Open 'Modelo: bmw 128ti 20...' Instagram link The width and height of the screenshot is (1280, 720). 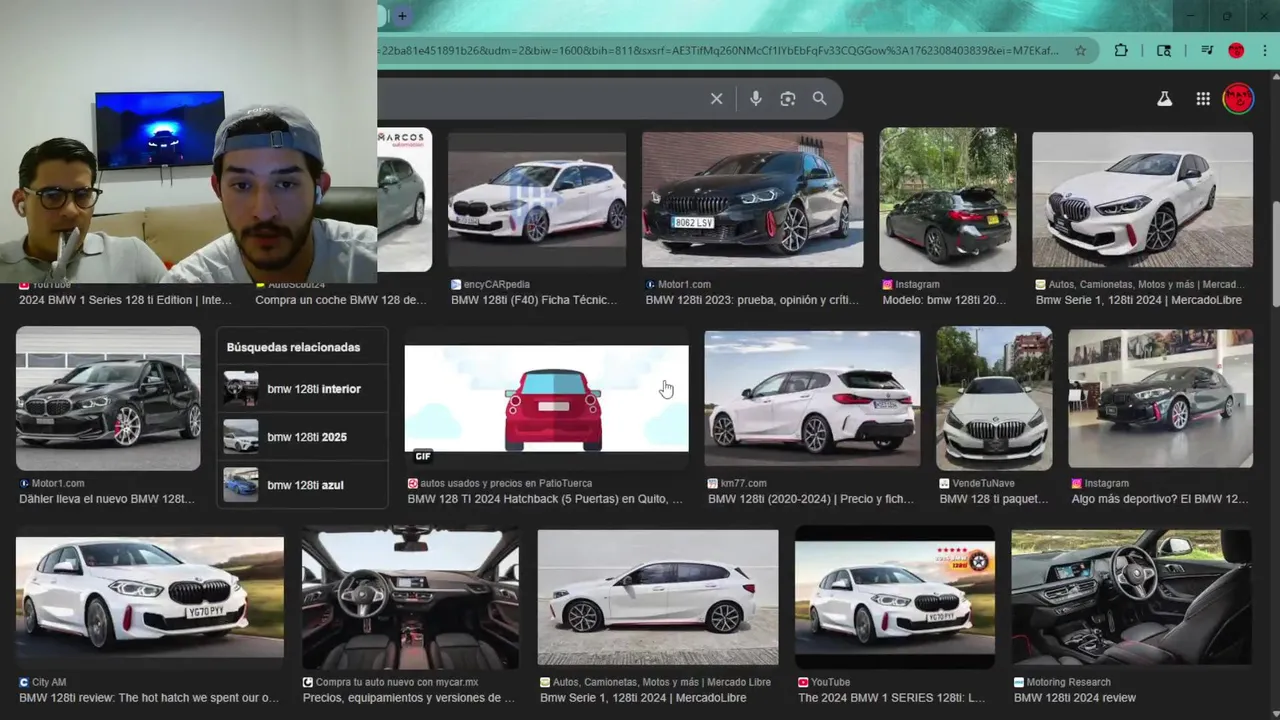tap(944, 300)
